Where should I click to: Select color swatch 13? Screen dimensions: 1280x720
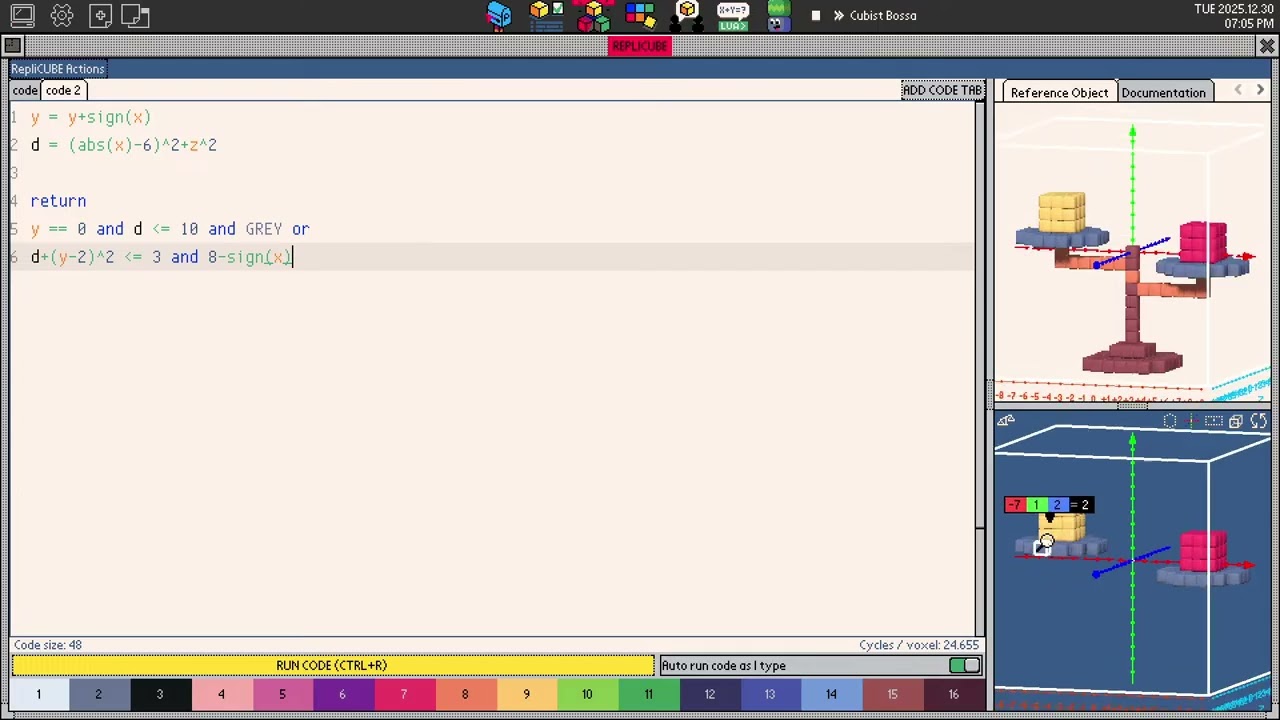(770, 694)
